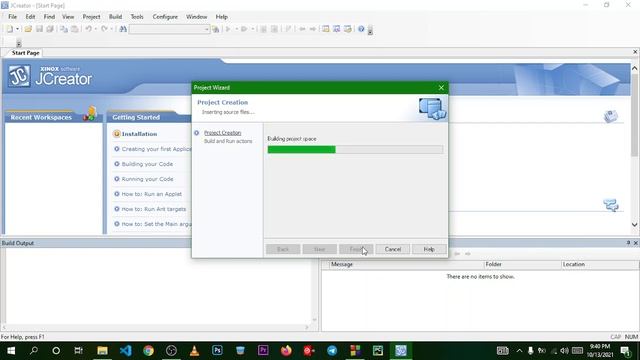Open the Build menu
The image size is (640, 360).
tap(116, 17)
